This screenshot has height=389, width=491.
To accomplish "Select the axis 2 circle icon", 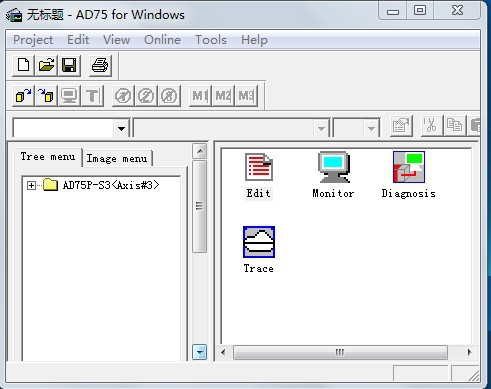I will [146, 96].
